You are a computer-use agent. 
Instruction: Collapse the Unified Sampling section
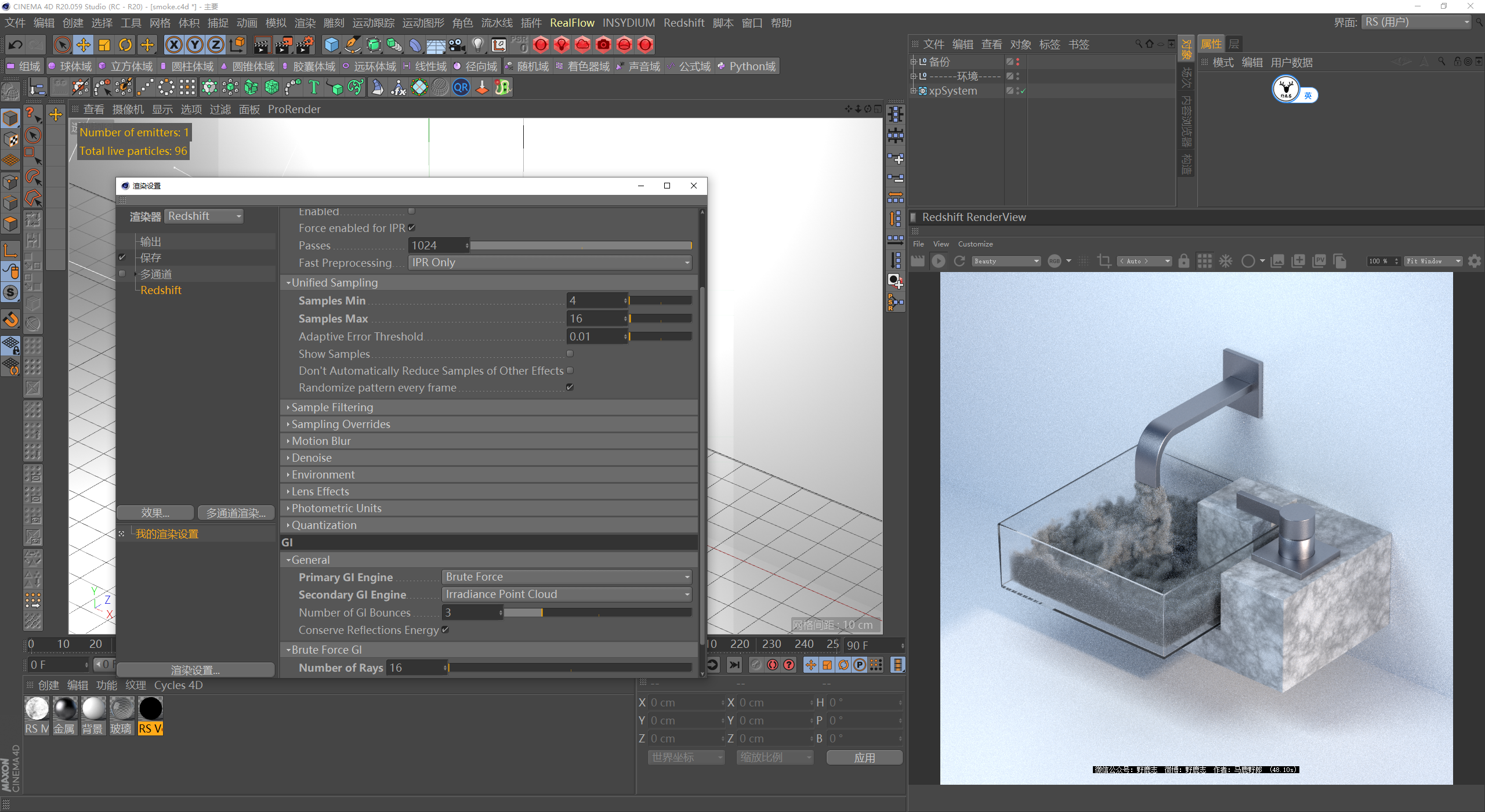point(488,282)
